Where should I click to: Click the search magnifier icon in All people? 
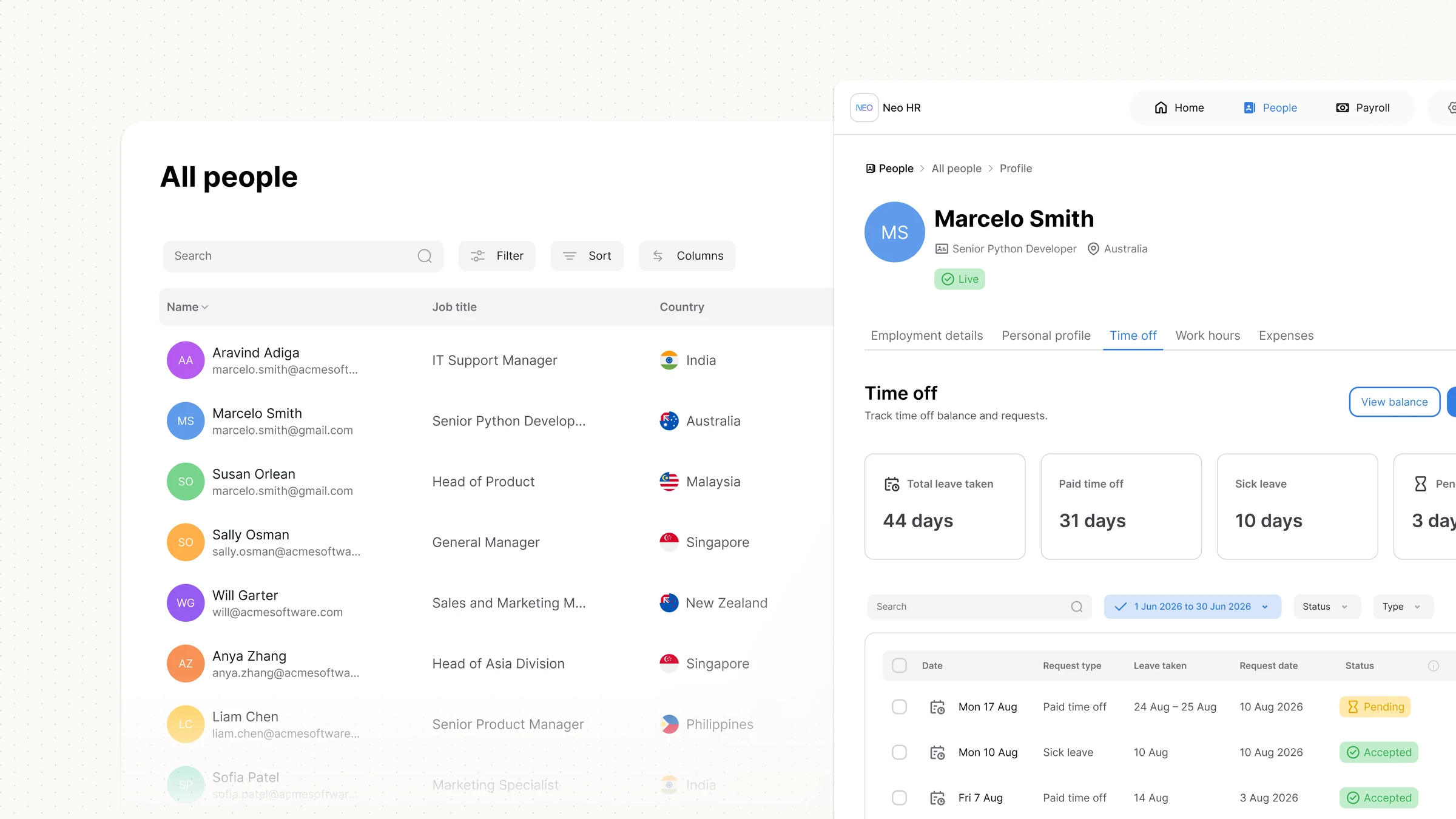(x=425, y=256)
